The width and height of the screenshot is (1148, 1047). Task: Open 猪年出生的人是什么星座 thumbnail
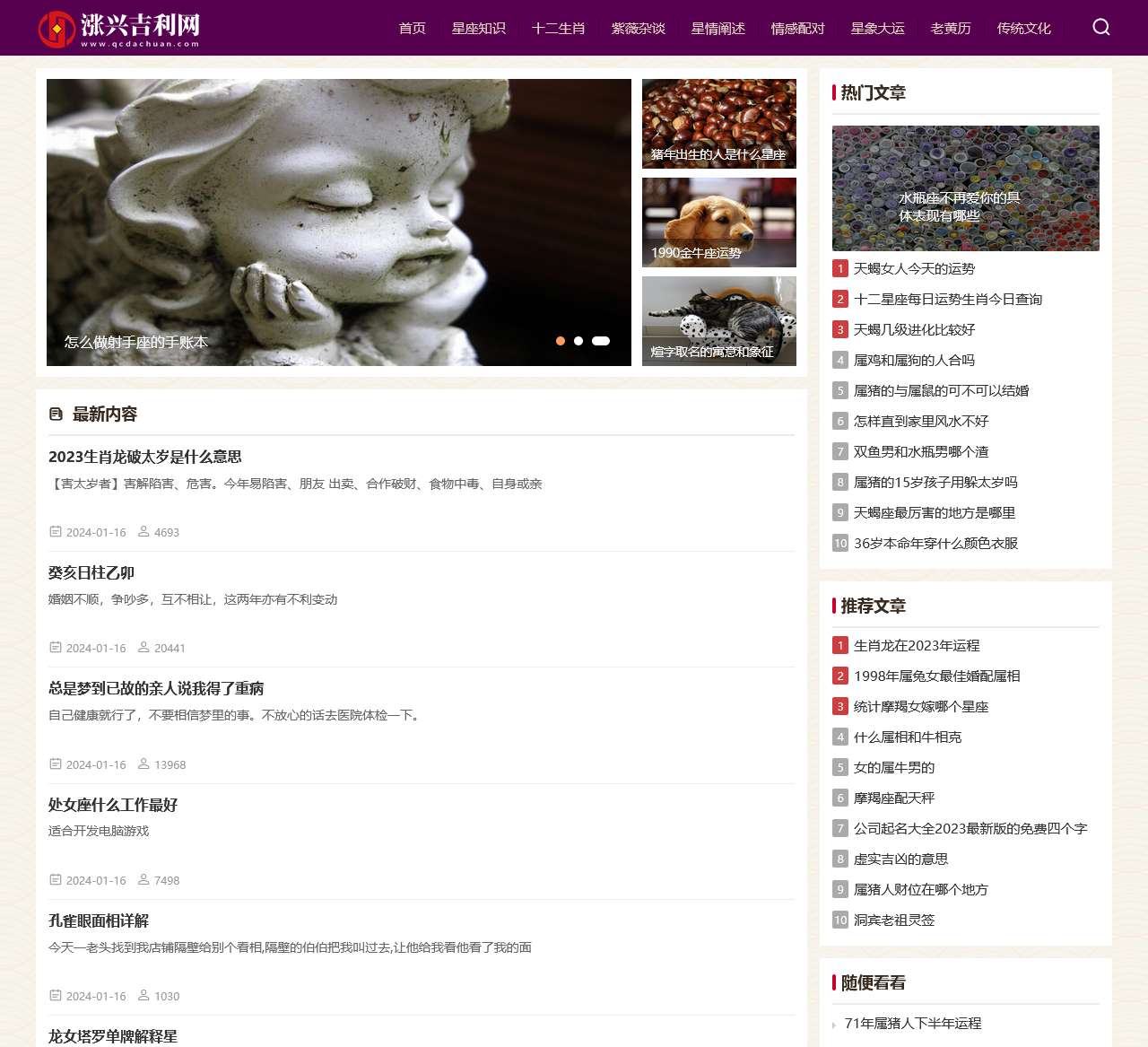(719, 124)
